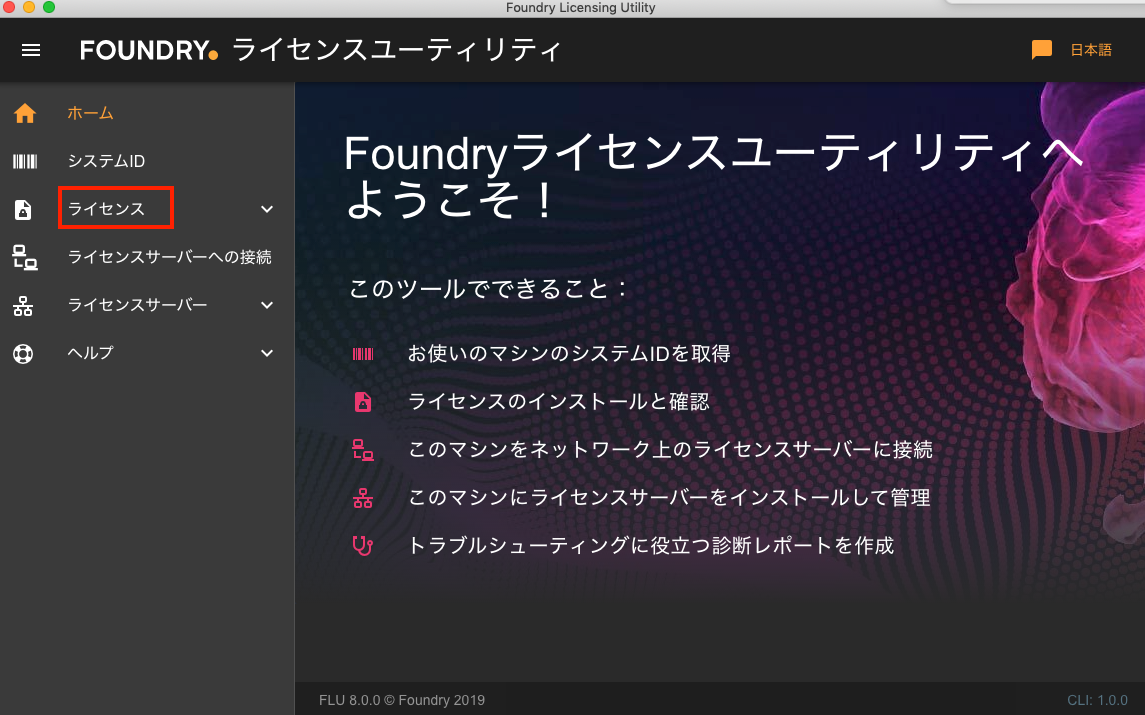Image resolution: width=1145 pixels, height=715 pixels.
Task: Click the FOUNDRY logo in header
Action: 149,50
